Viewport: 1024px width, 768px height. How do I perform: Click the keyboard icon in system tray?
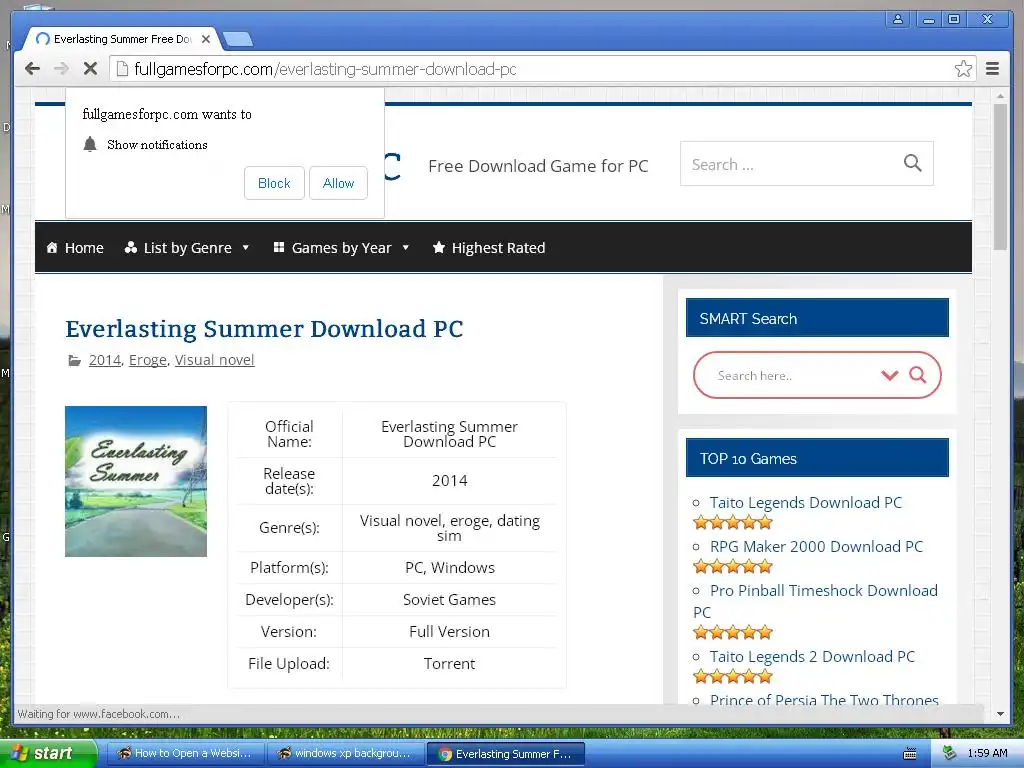coord(909,754)
